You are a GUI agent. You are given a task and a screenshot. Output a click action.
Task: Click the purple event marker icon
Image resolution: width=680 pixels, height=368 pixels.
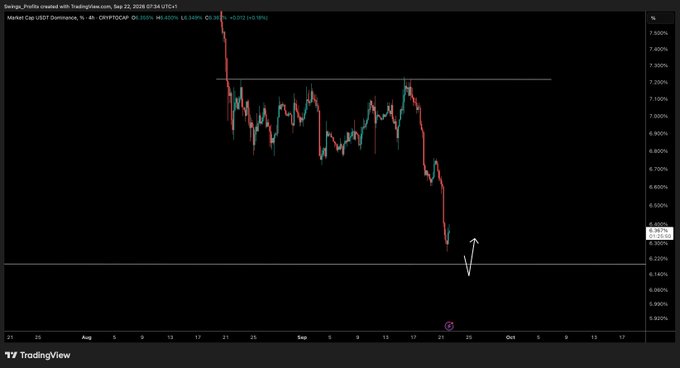pyautogui.click(x=449, y=326)
